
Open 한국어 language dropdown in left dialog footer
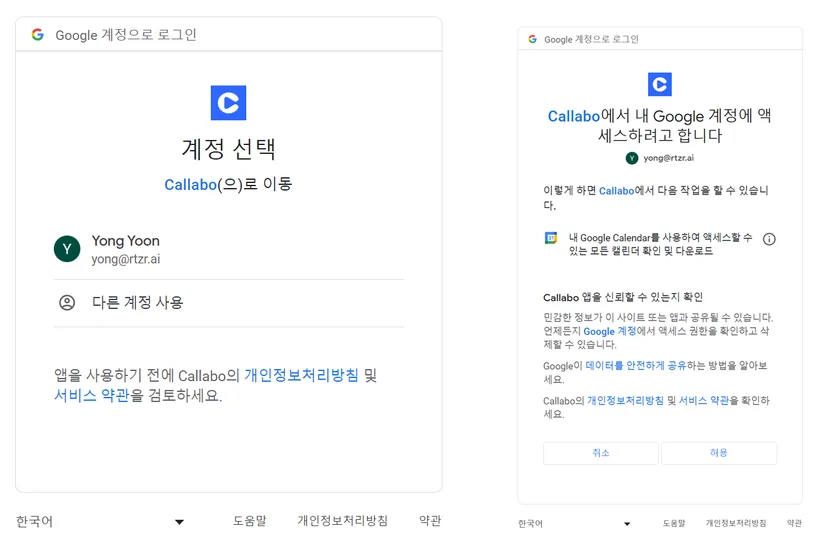tap(100, 522)
